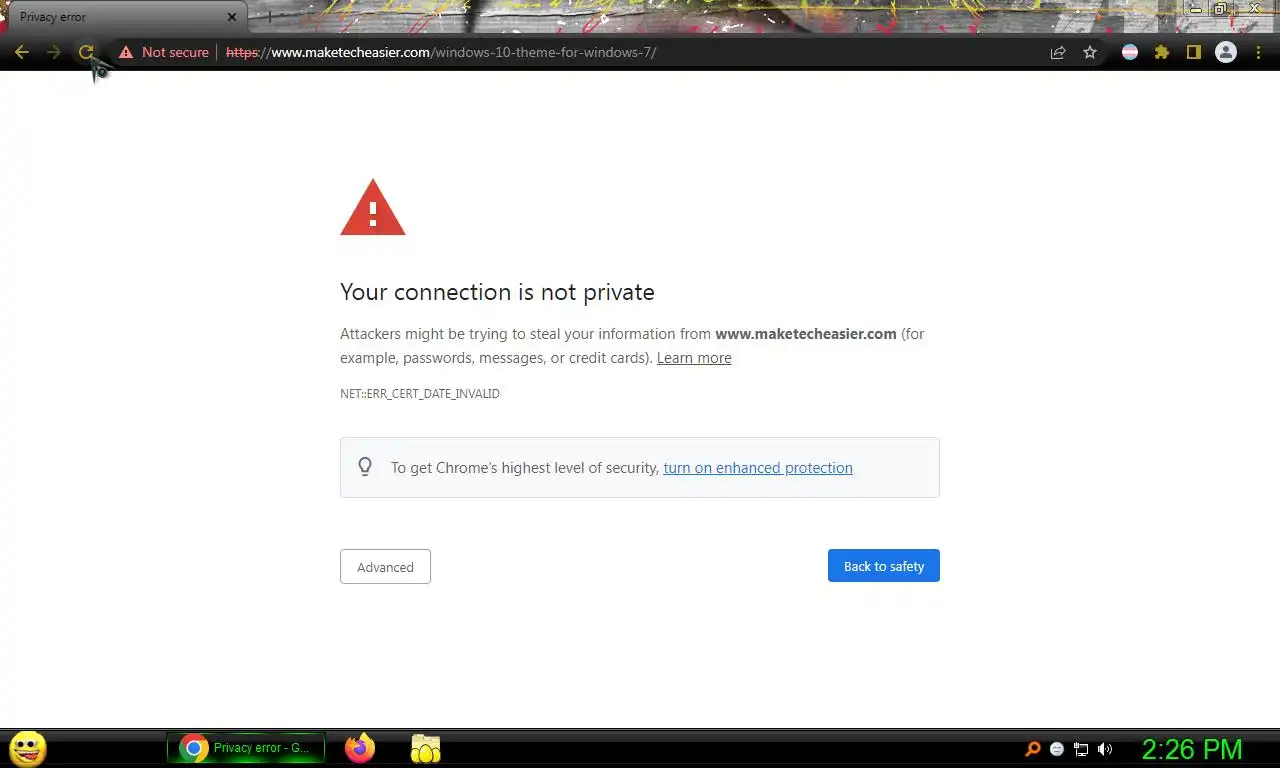The width and height of the screenshot is (1280, 768).
Task: Open the smiley face start menu
Action: pos(27,748)
